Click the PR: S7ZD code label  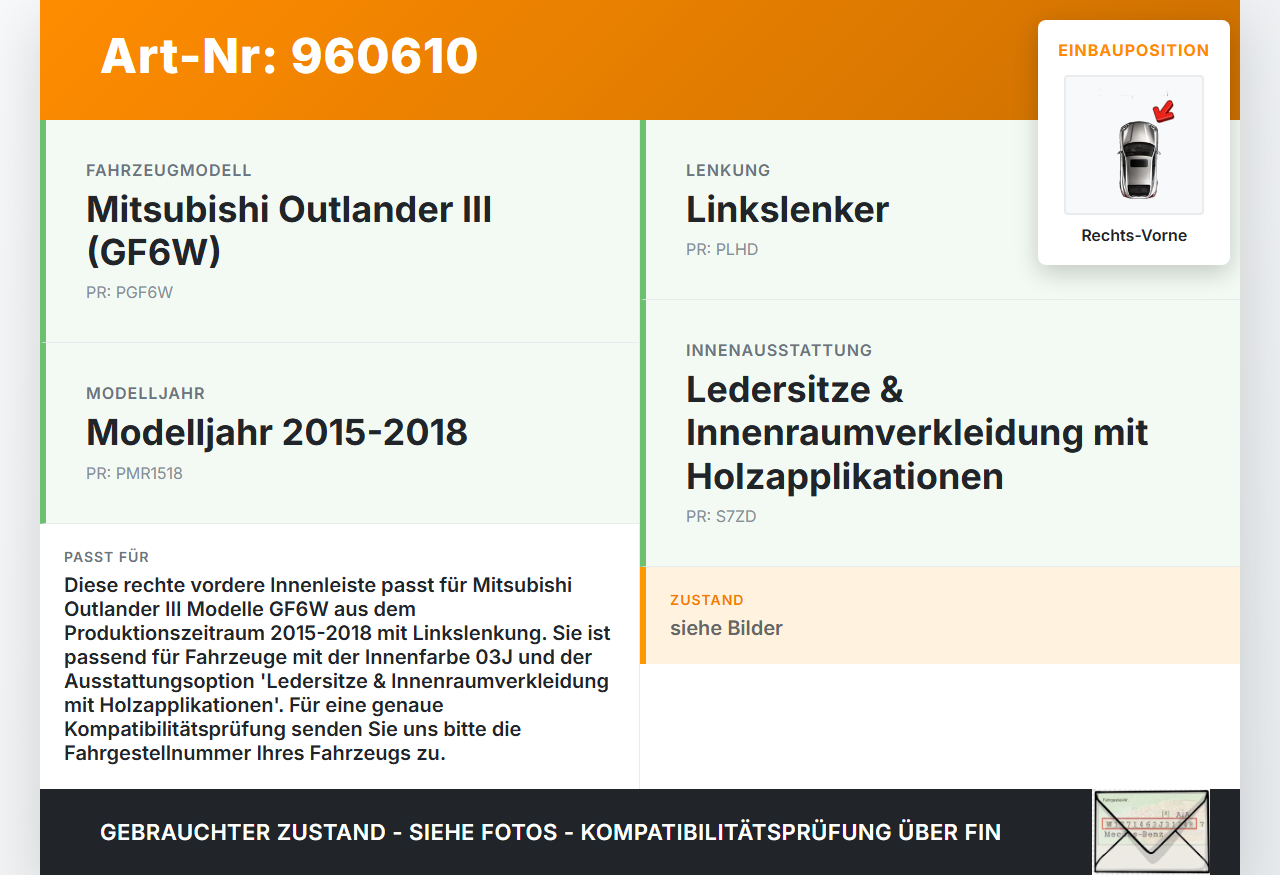point(720,516)
